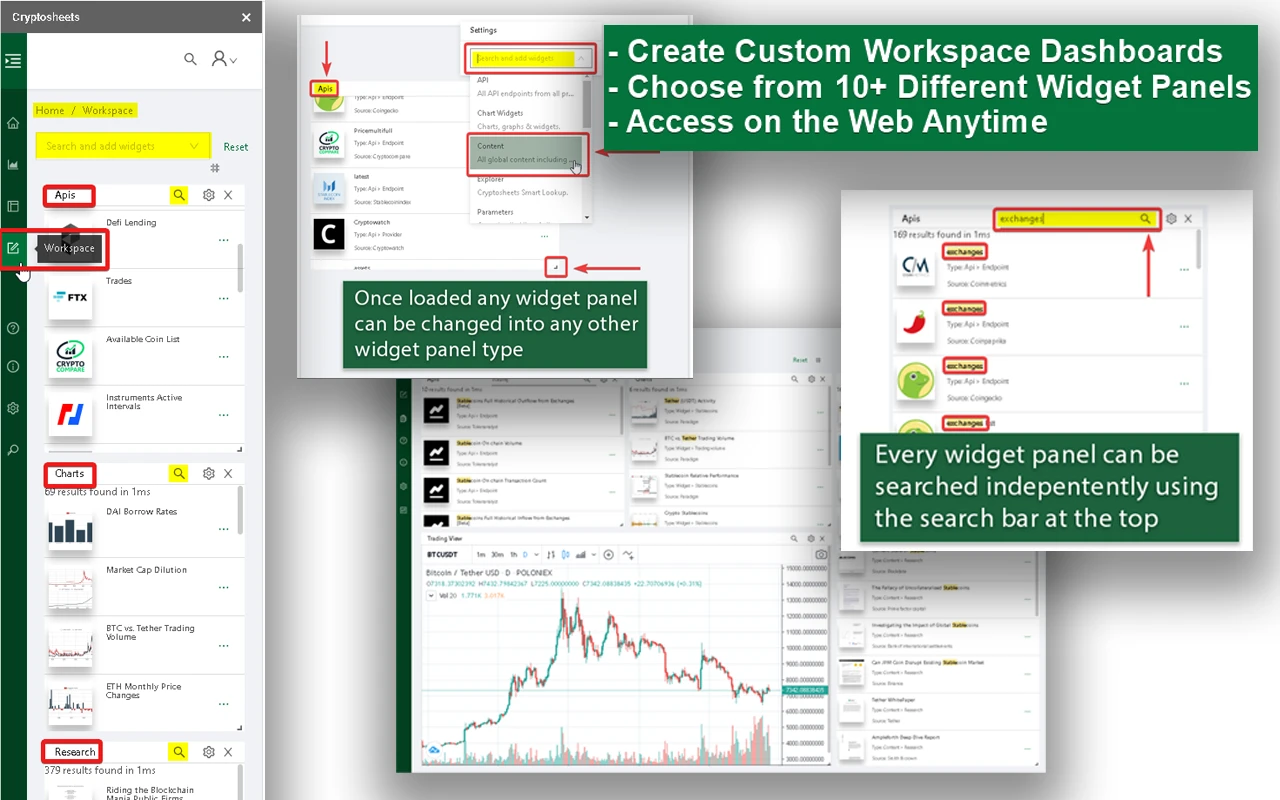Choose Explorer in the dropdown list
Image resolution: width=1280 pixels, height=800 pixels.
[x=524, y=185]
